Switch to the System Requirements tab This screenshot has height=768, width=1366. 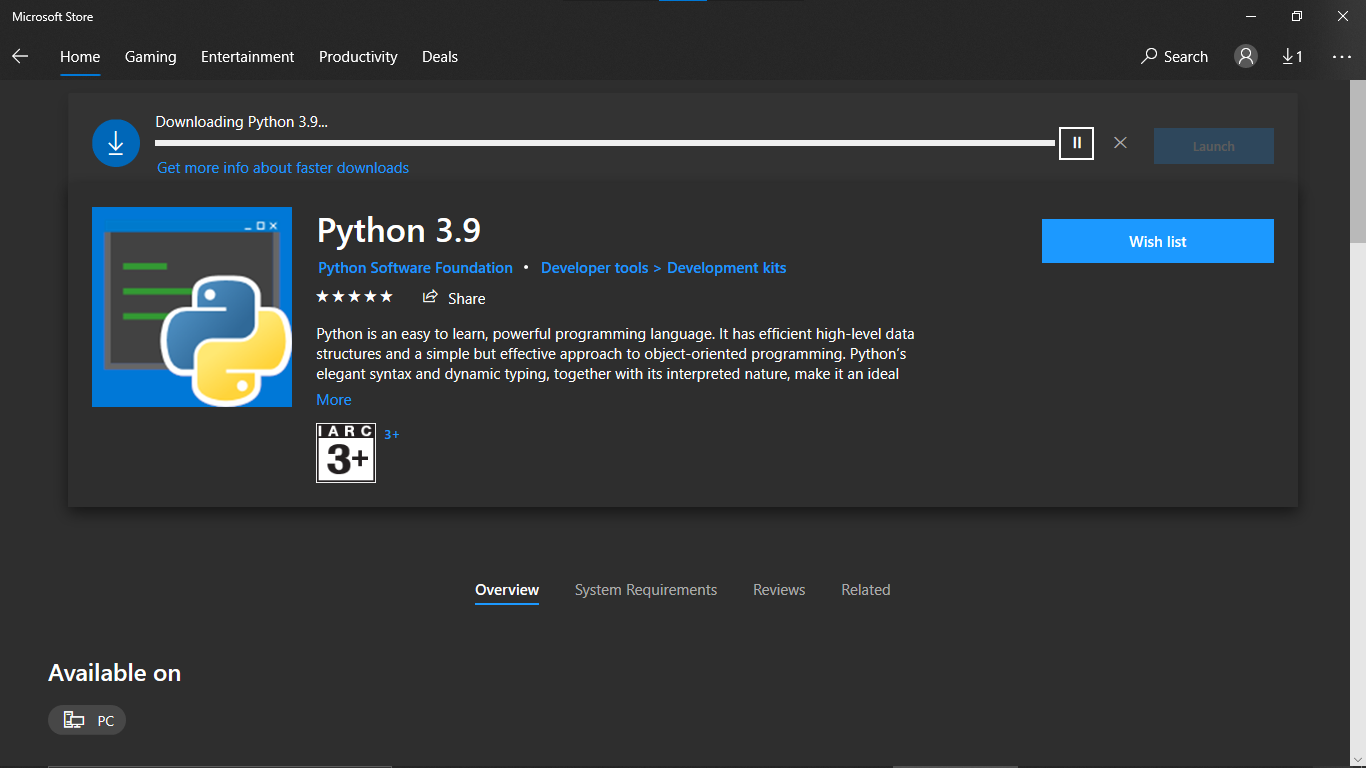(x=645, y=590)
